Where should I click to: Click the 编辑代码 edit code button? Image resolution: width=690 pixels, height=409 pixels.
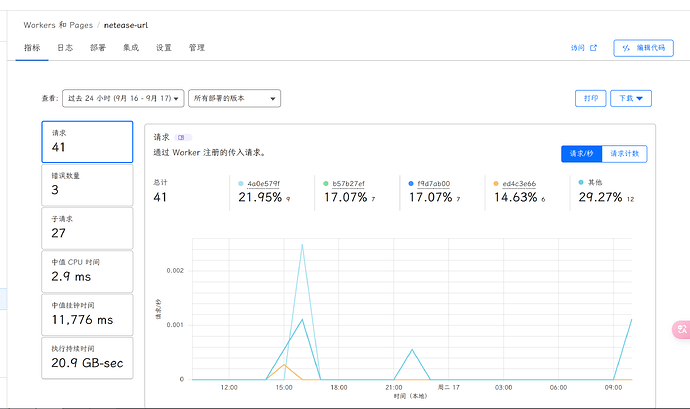coord(643,48)
